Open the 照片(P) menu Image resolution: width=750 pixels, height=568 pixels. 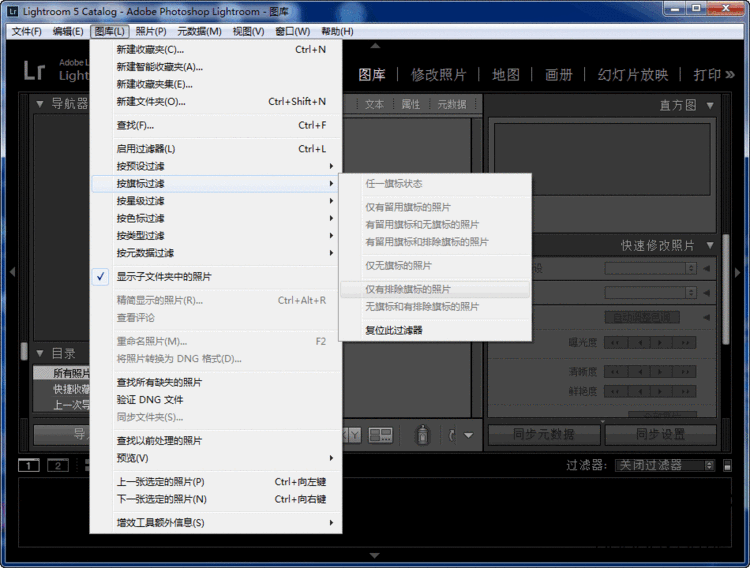pos(151,32)
